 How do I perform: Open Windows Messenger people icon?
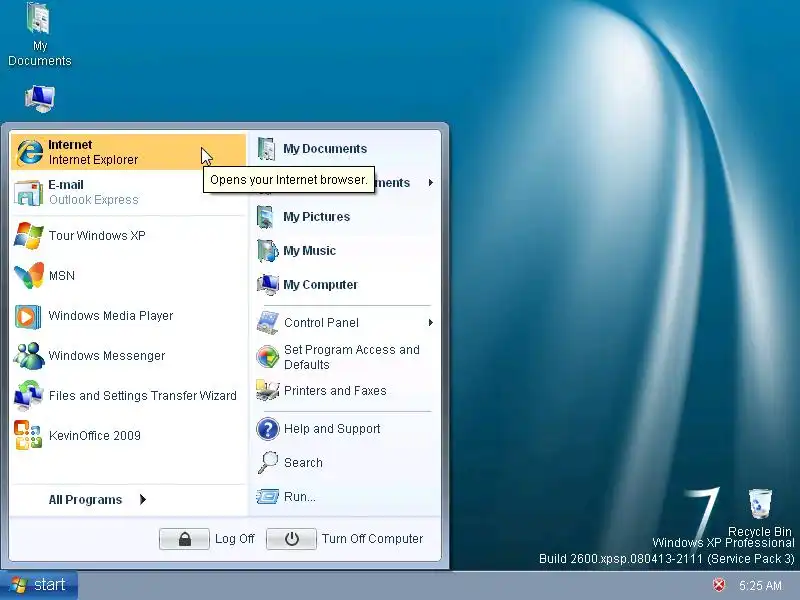point(29,356)
